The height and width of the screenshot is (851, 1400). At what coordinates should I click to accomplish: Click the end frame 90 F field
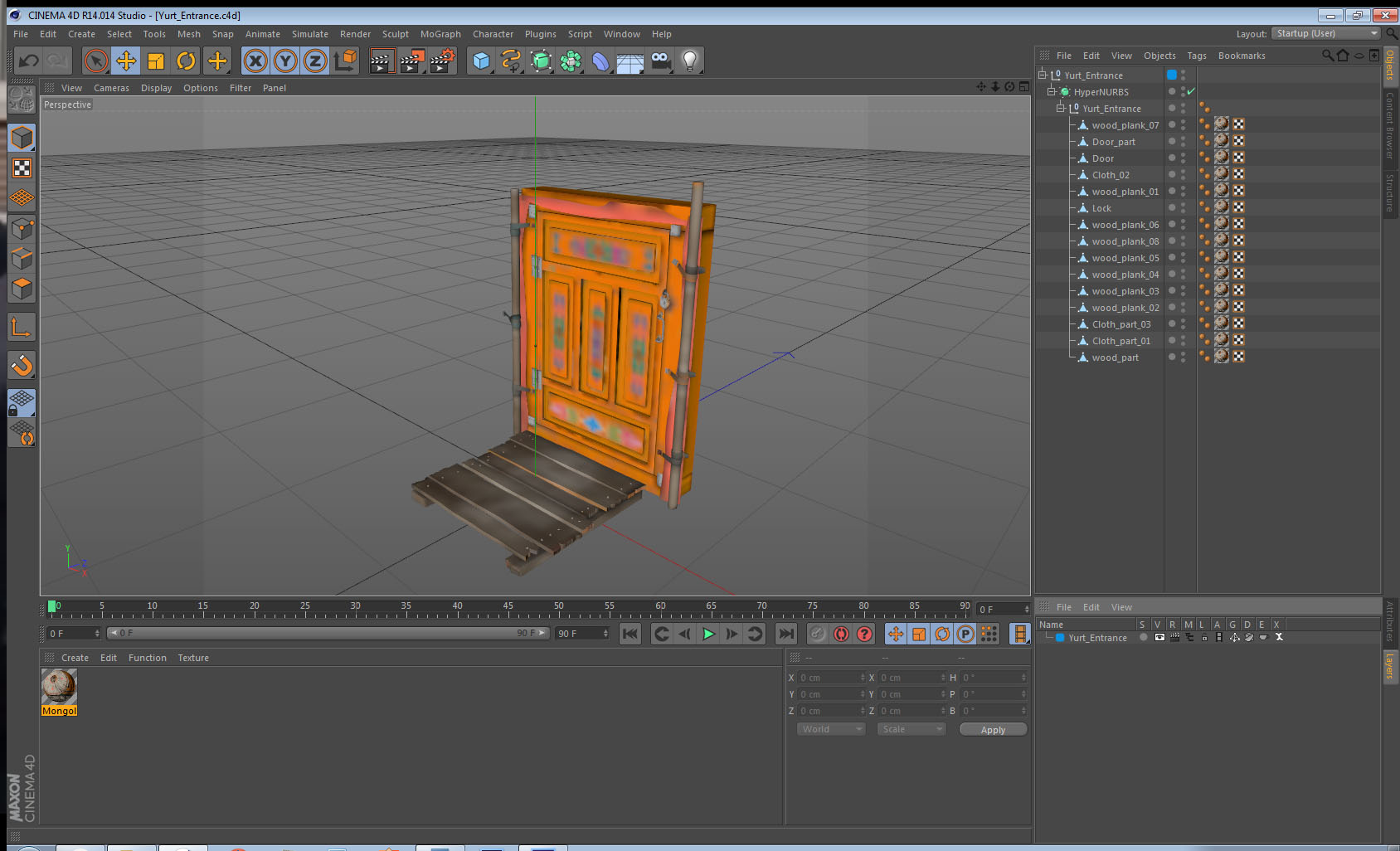tap(582, 633)
